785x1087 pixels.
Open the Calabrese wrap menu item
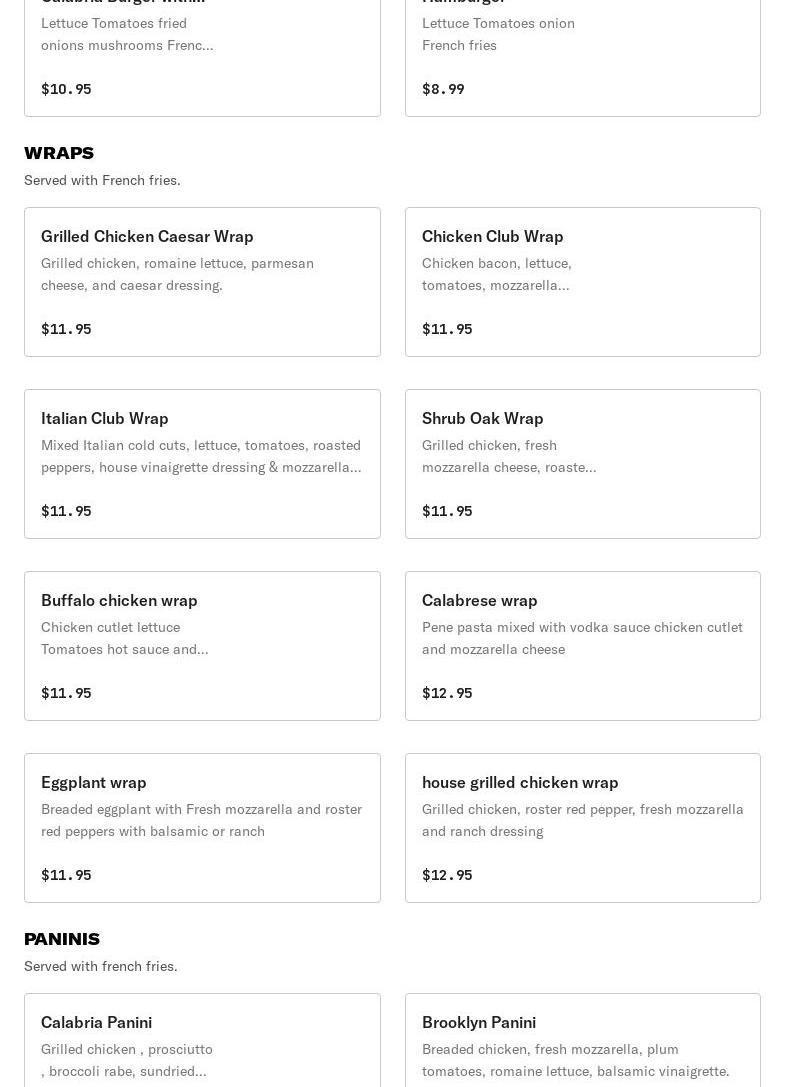(x=582, y=646)
